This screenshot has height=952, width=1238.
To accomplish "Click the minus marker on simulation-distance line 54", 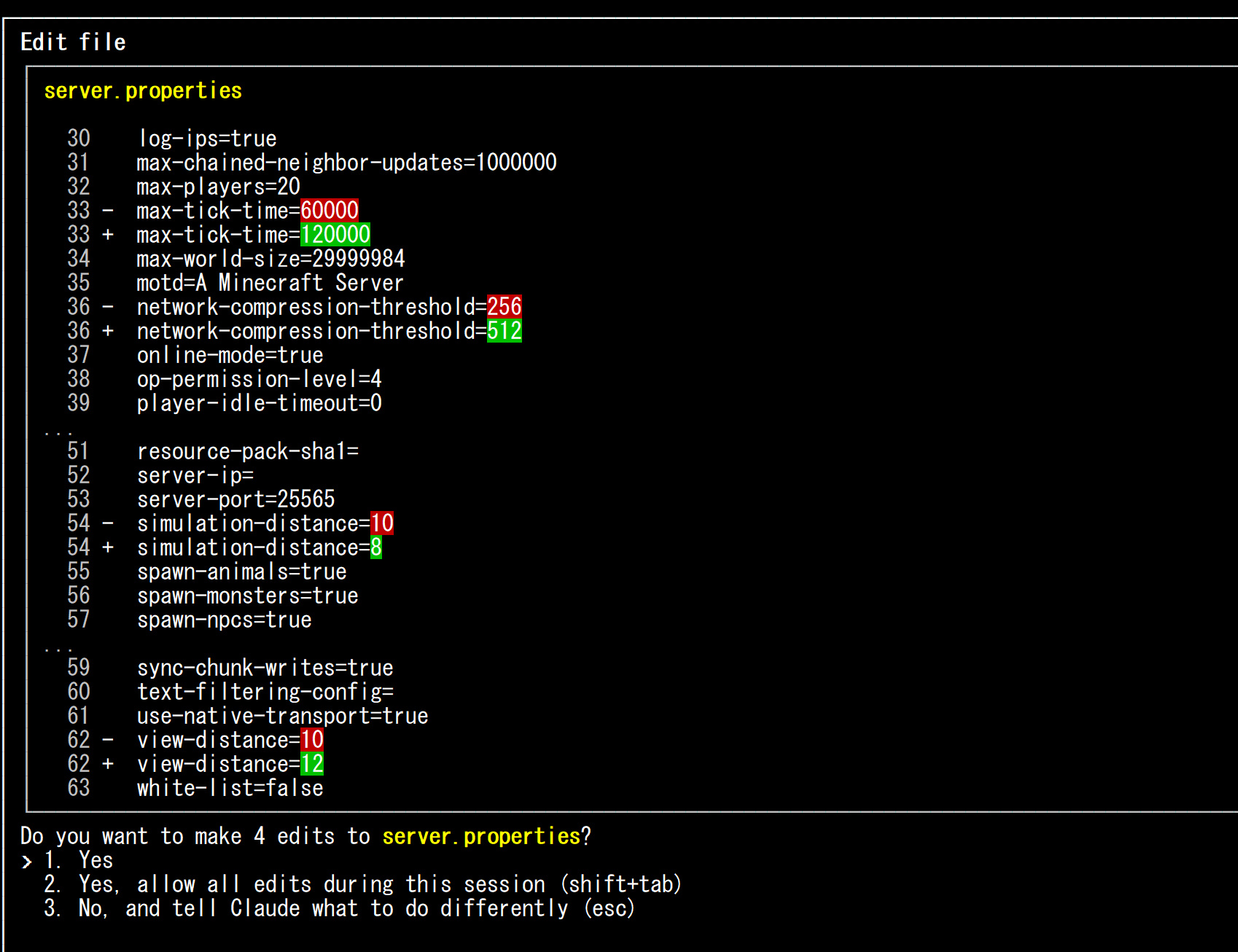I will coord(108,523).
